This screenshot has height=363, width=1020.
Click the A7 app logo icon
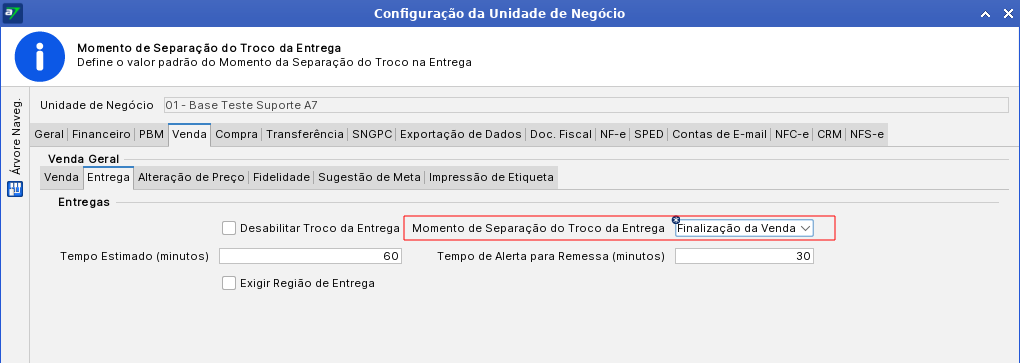(12, 13)
